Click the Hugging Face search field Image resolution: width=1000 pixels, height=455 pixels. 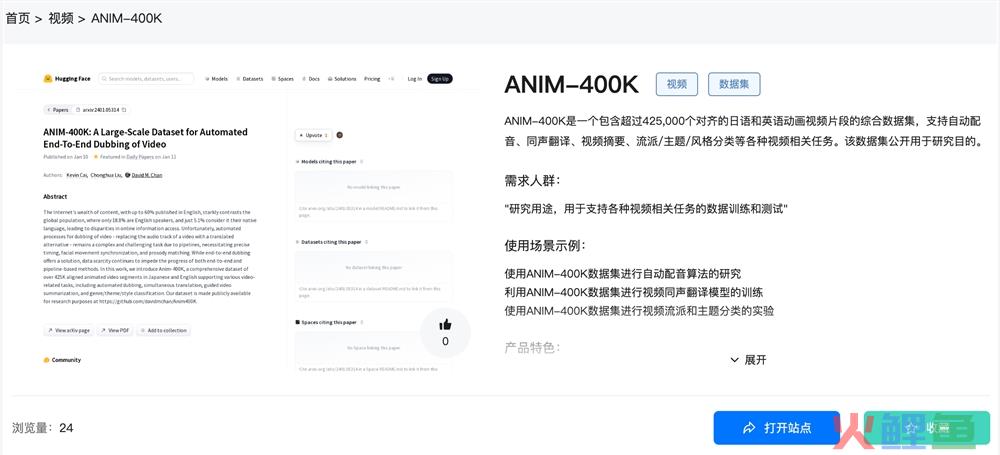[x=145, y=78]
